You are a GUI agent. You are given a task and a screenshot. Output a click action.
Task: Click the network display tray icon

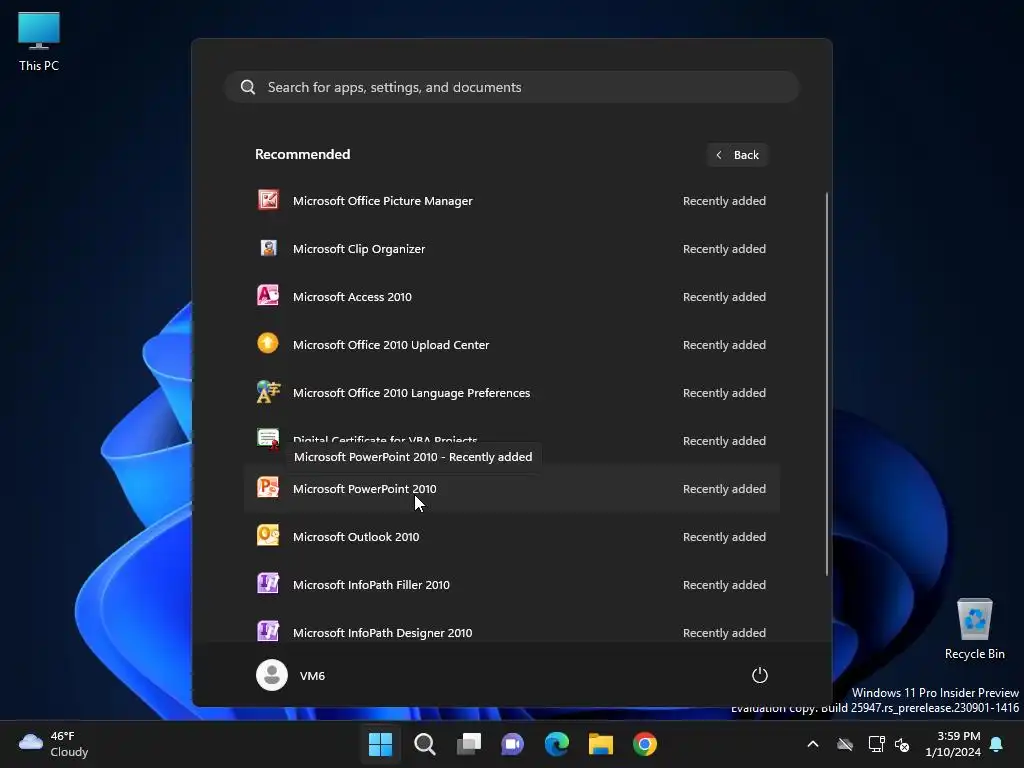876,744
